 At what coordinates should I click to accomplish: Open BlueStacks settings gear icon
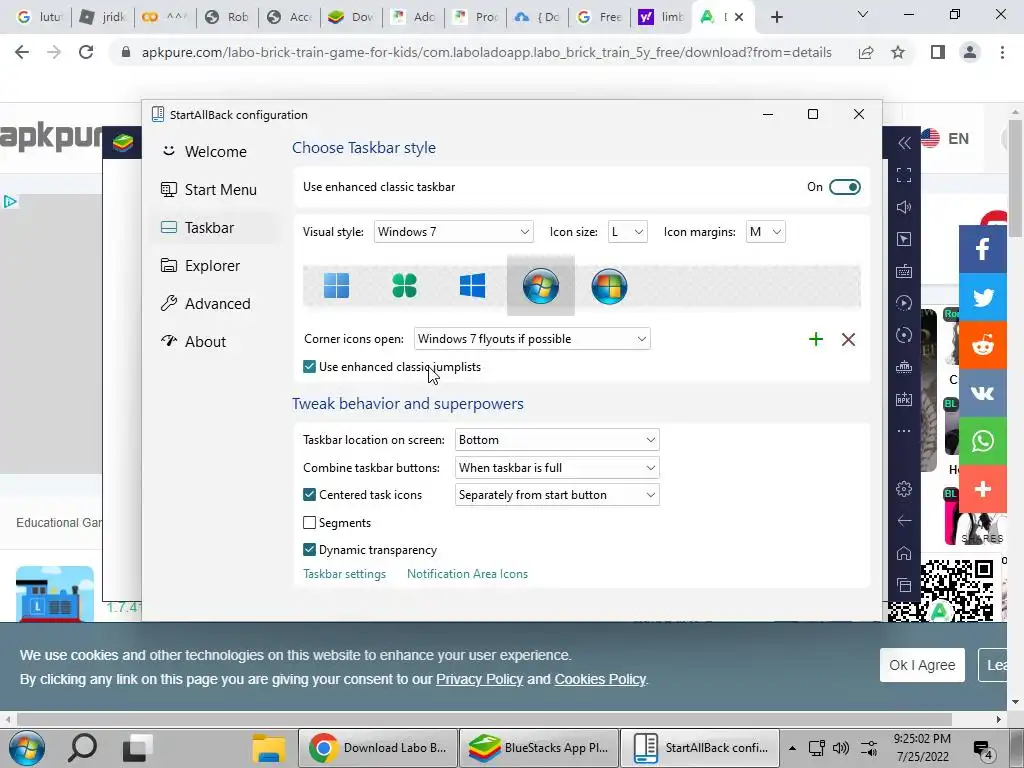[904, 488]
